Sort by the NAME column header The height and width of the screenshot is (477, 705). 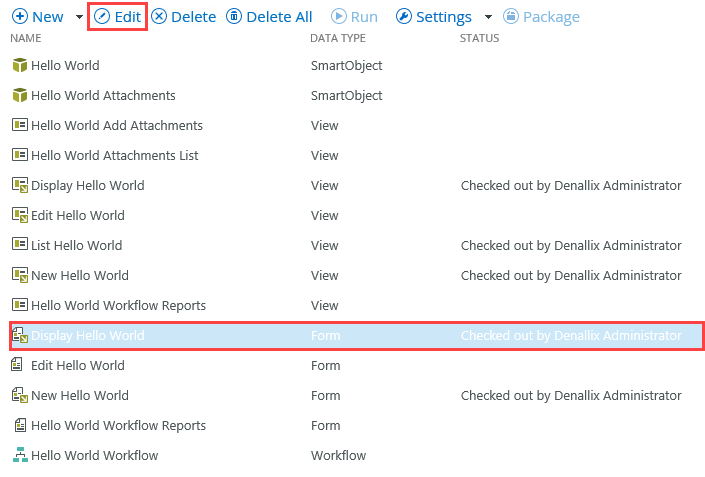(x=26, y=38)
